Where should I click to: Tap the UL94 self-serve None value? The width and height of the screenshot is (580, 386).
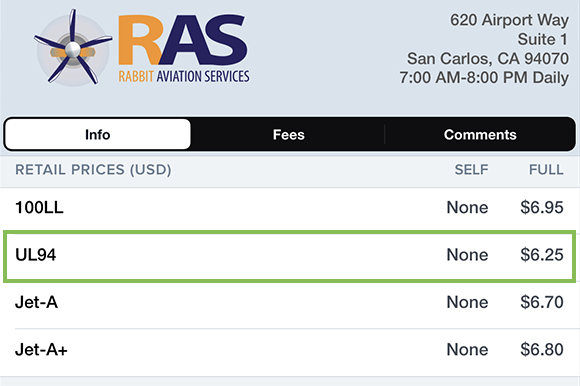[467, 255]
